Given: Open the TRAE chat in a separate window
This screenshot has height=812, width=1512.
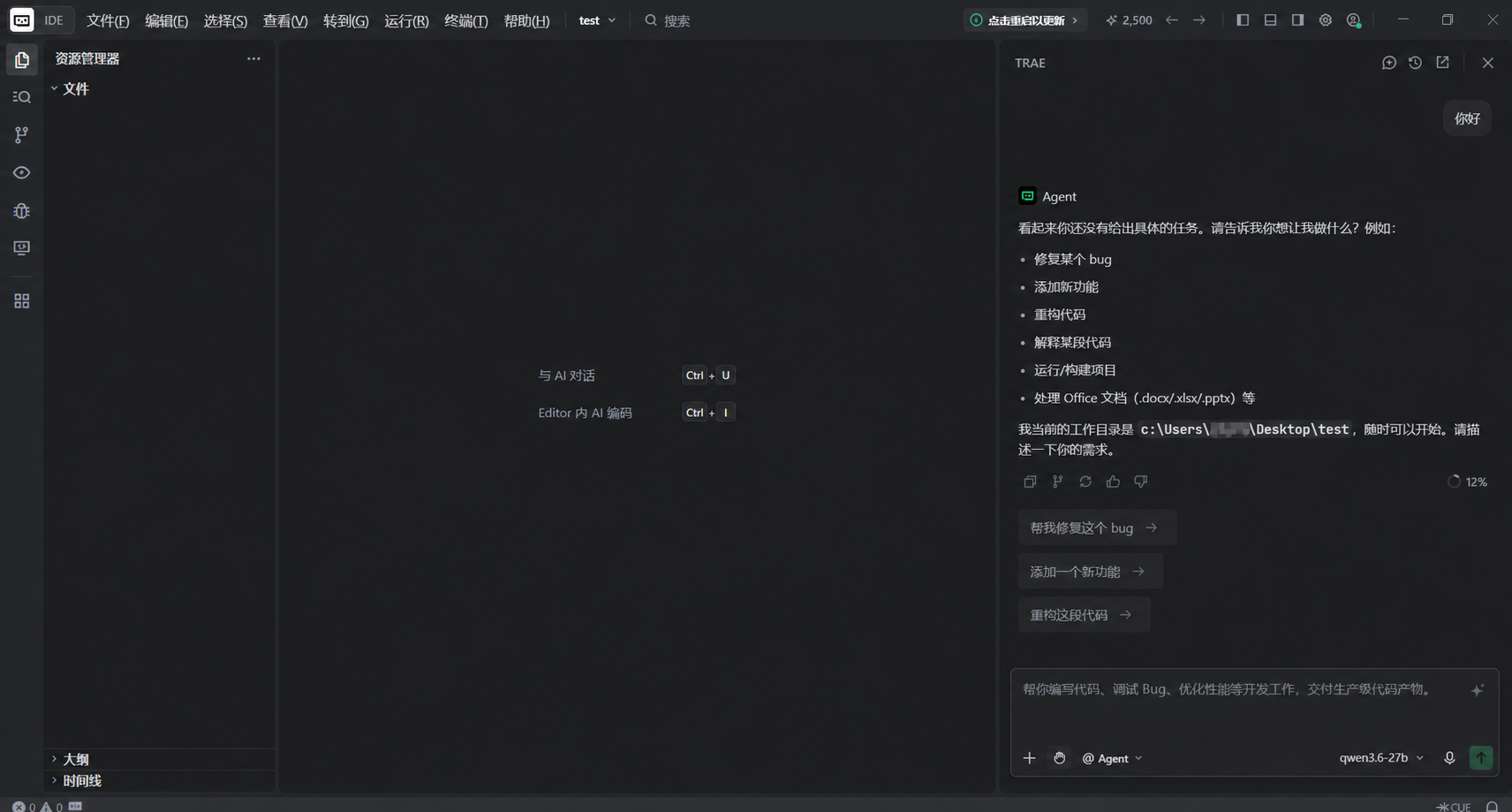Looking at the screenshot, I should pos(1443,63).
